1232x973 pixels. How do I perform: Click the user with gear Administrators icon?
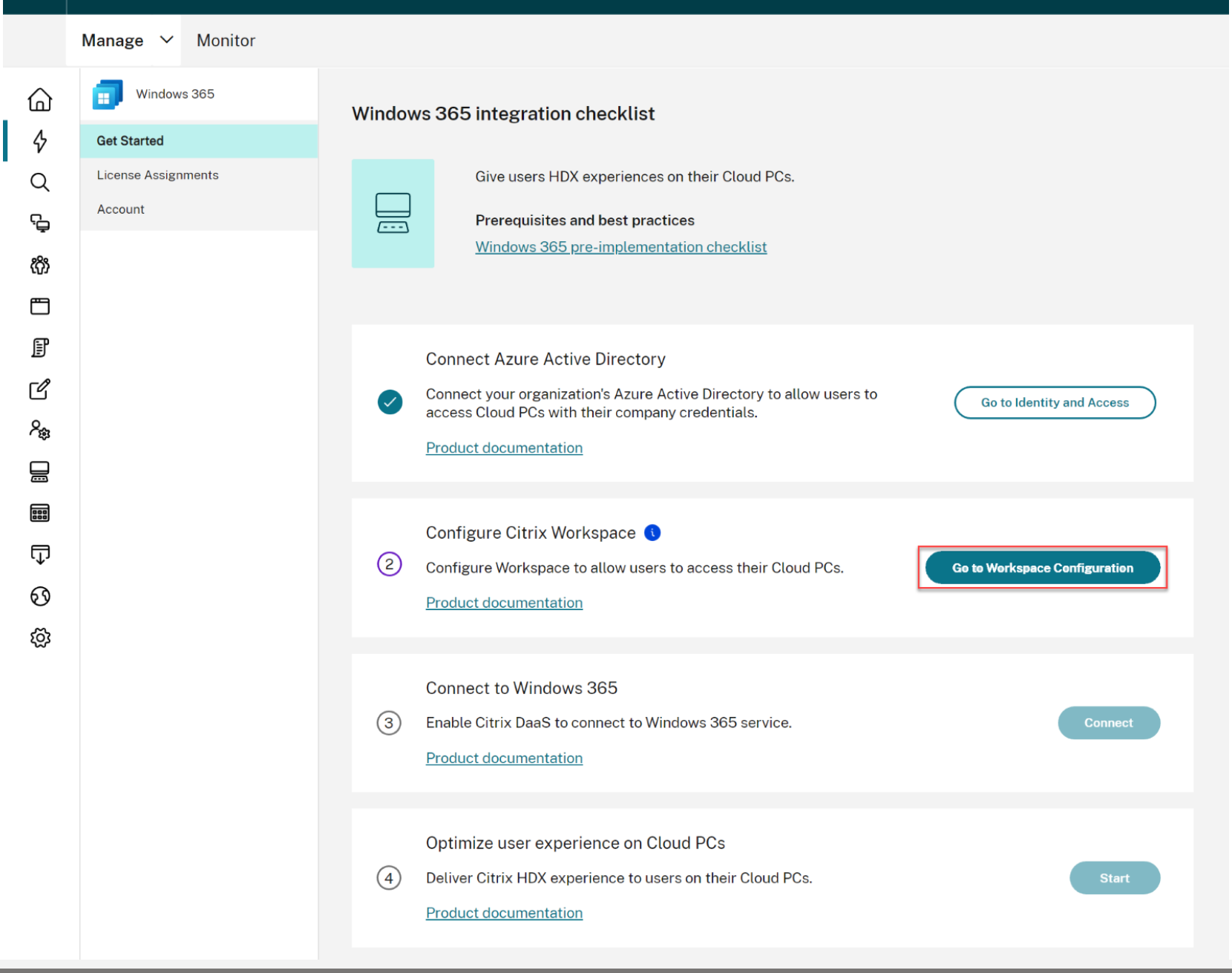(x=40, y=430)
